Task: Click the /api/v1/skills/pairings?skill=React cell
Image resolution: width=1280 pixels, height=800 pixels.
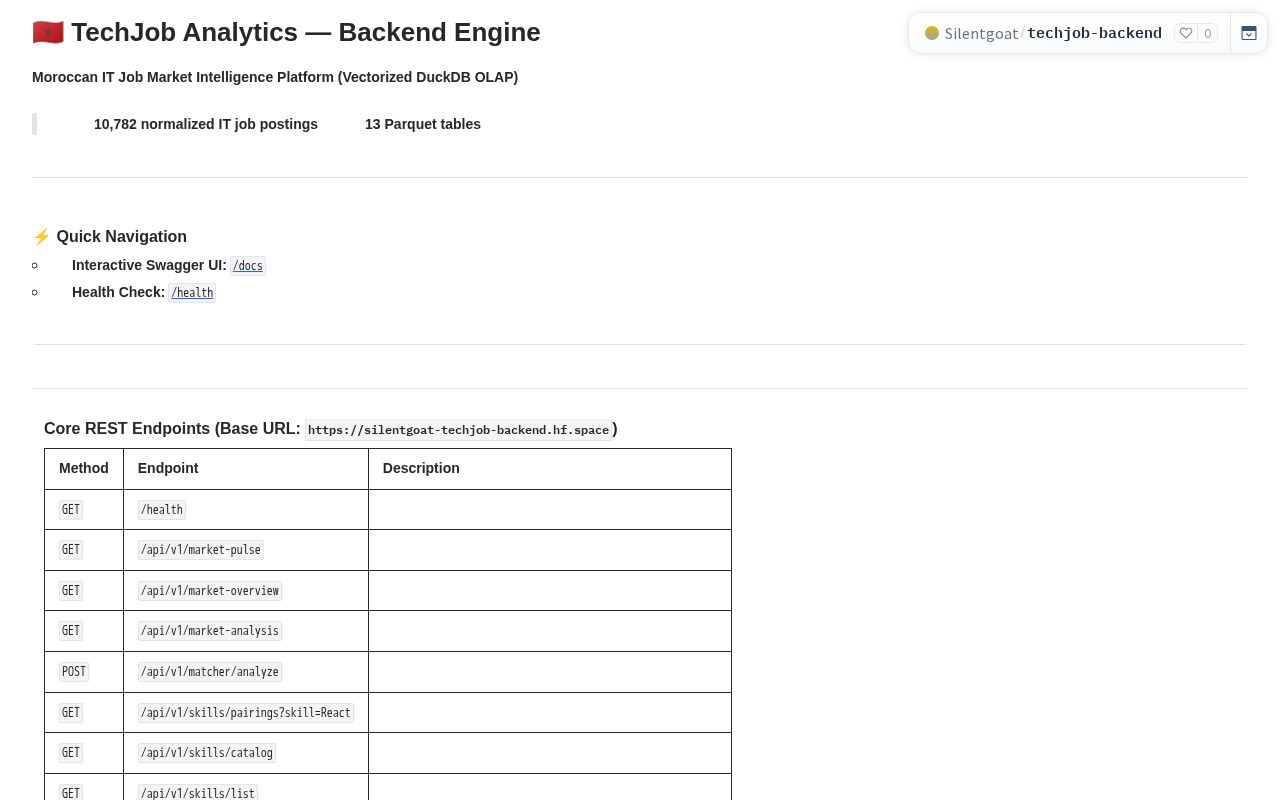Action: click(246, 713)
